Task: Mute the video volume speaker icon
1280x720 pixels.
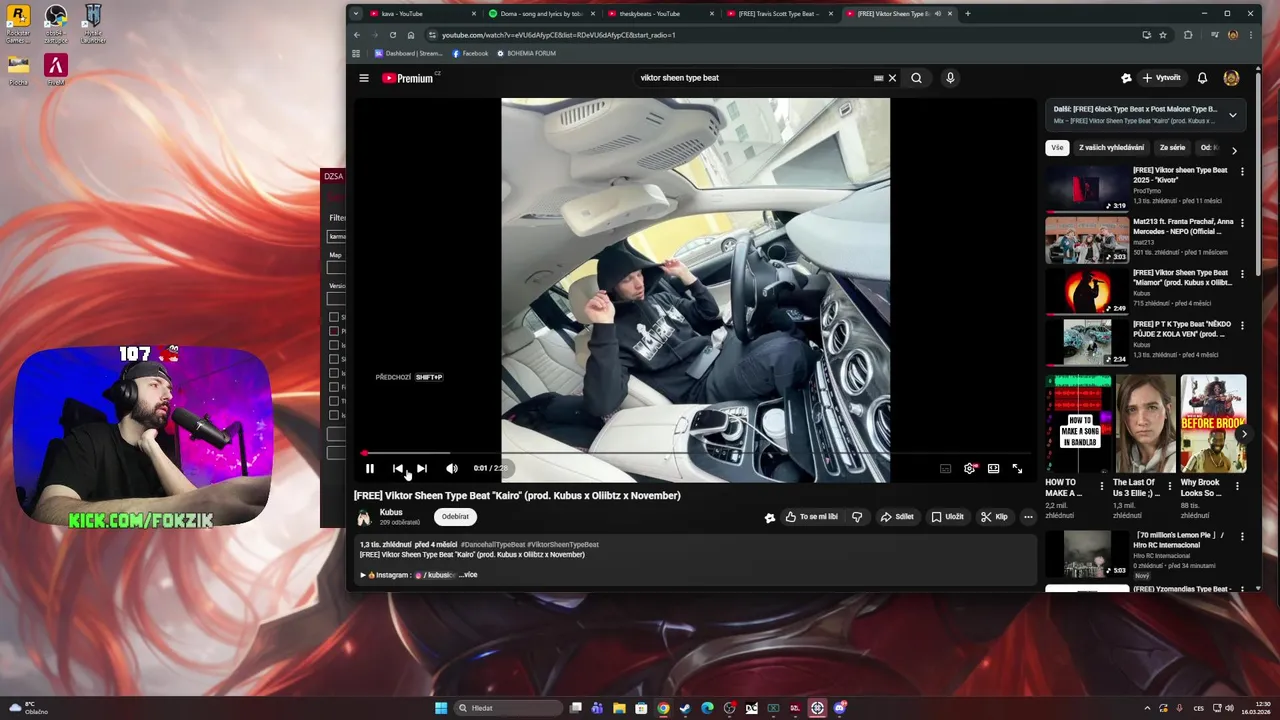Action: tap(452, 468)
